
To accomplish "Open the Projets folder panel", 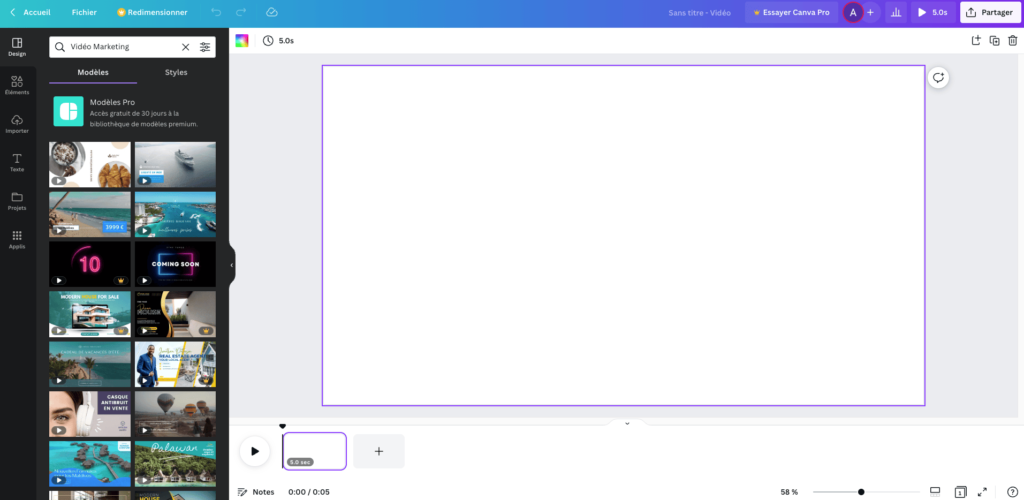I will coord(17,201).
